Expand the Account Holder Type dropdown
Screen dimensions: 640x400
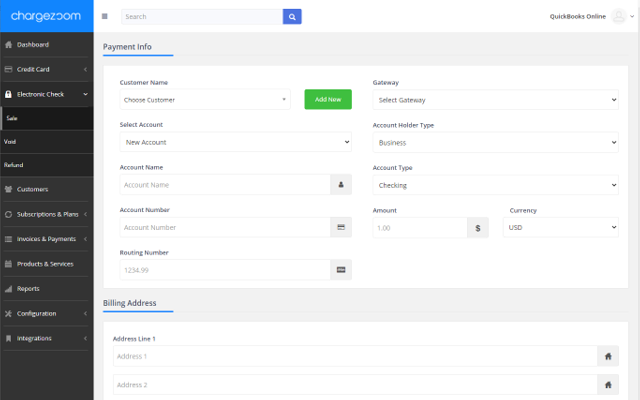[x=495, y=143]
